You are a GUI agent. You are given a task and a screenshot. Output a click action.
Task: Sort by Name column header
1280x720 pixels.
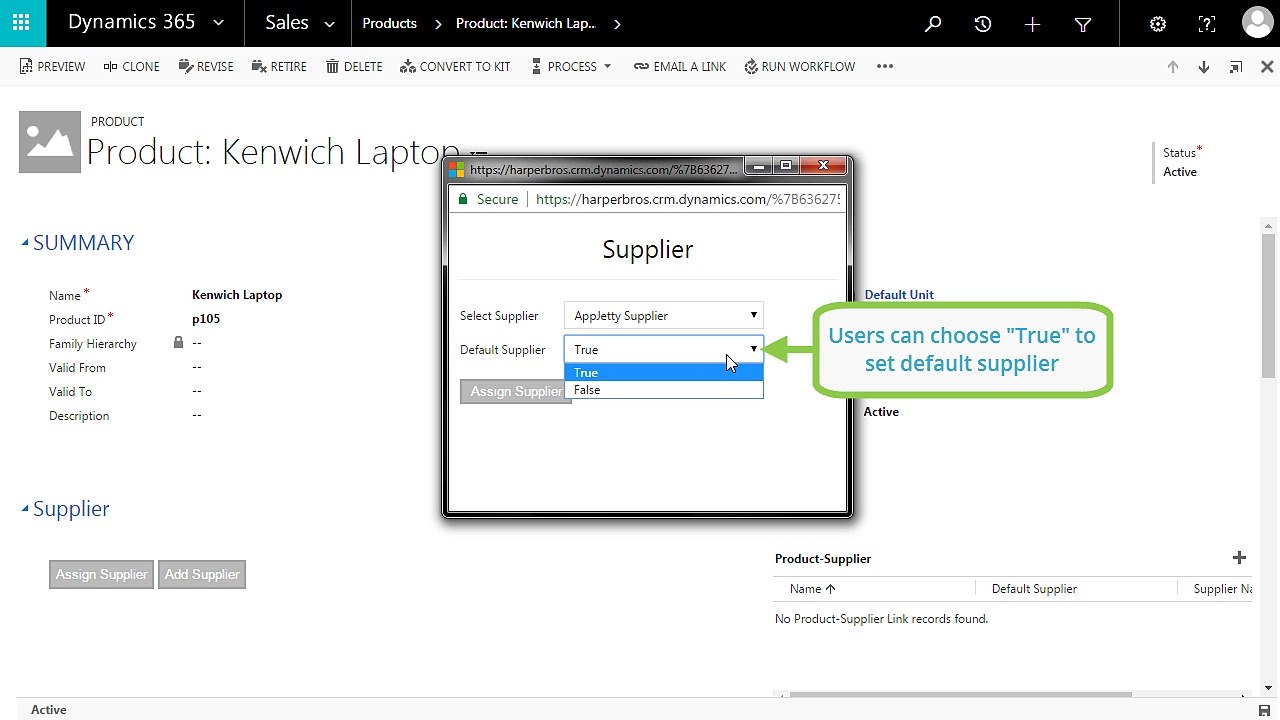click(812, 589)
